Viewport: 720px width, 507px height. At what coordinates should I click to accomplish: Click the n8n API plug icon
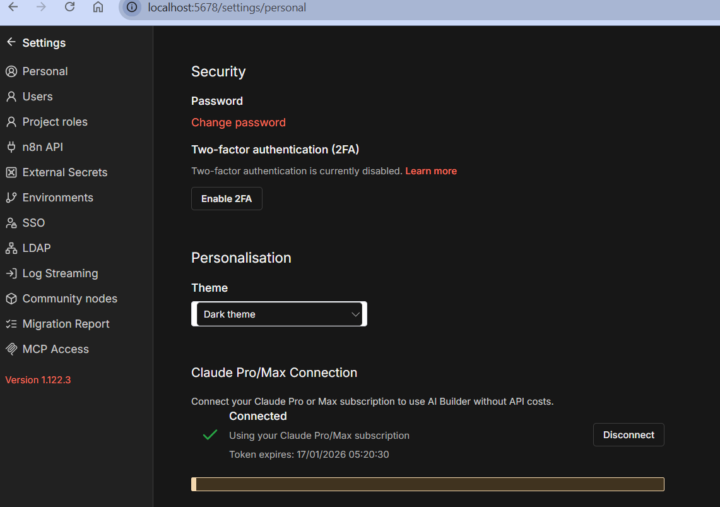coord(11,147)
